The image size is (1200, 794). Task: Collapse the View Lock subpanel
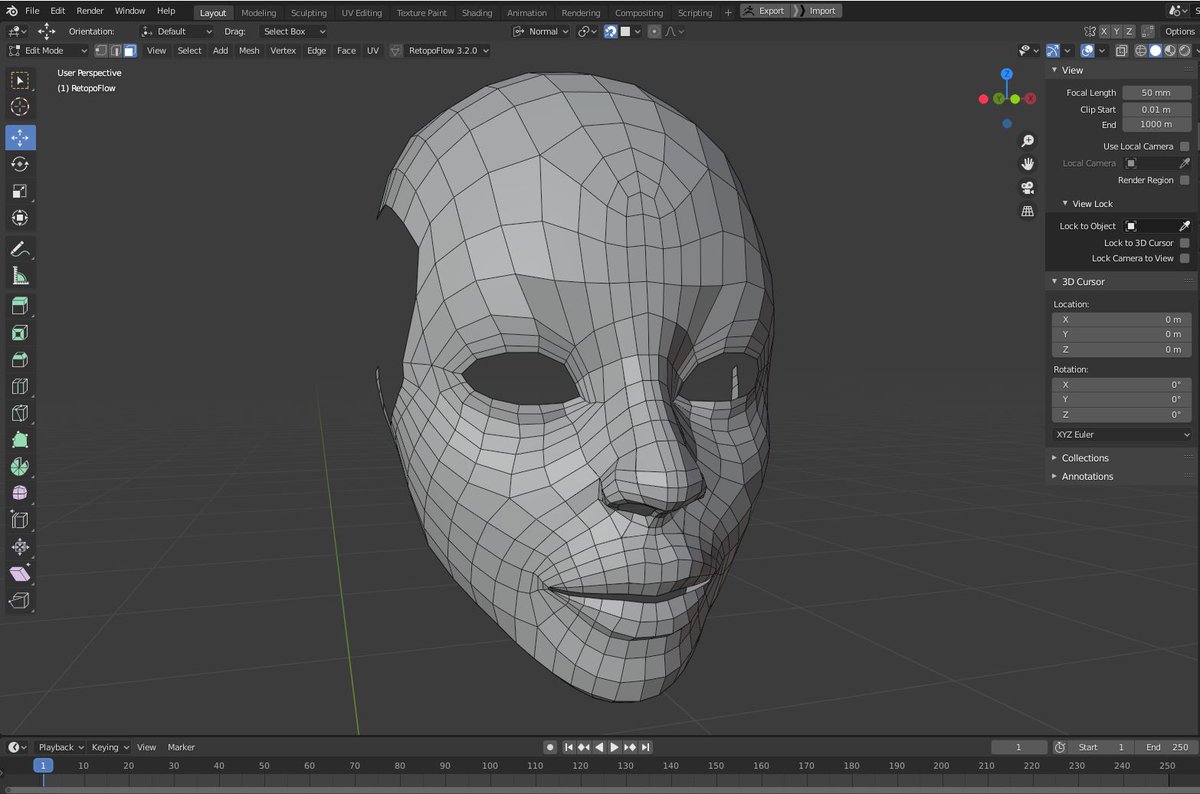coord(1092,203)
